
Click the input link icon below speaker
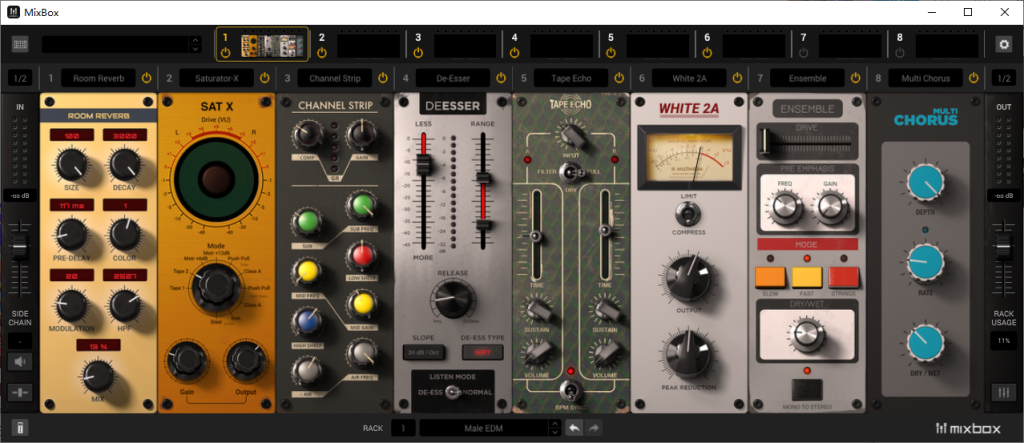[20, 392]
